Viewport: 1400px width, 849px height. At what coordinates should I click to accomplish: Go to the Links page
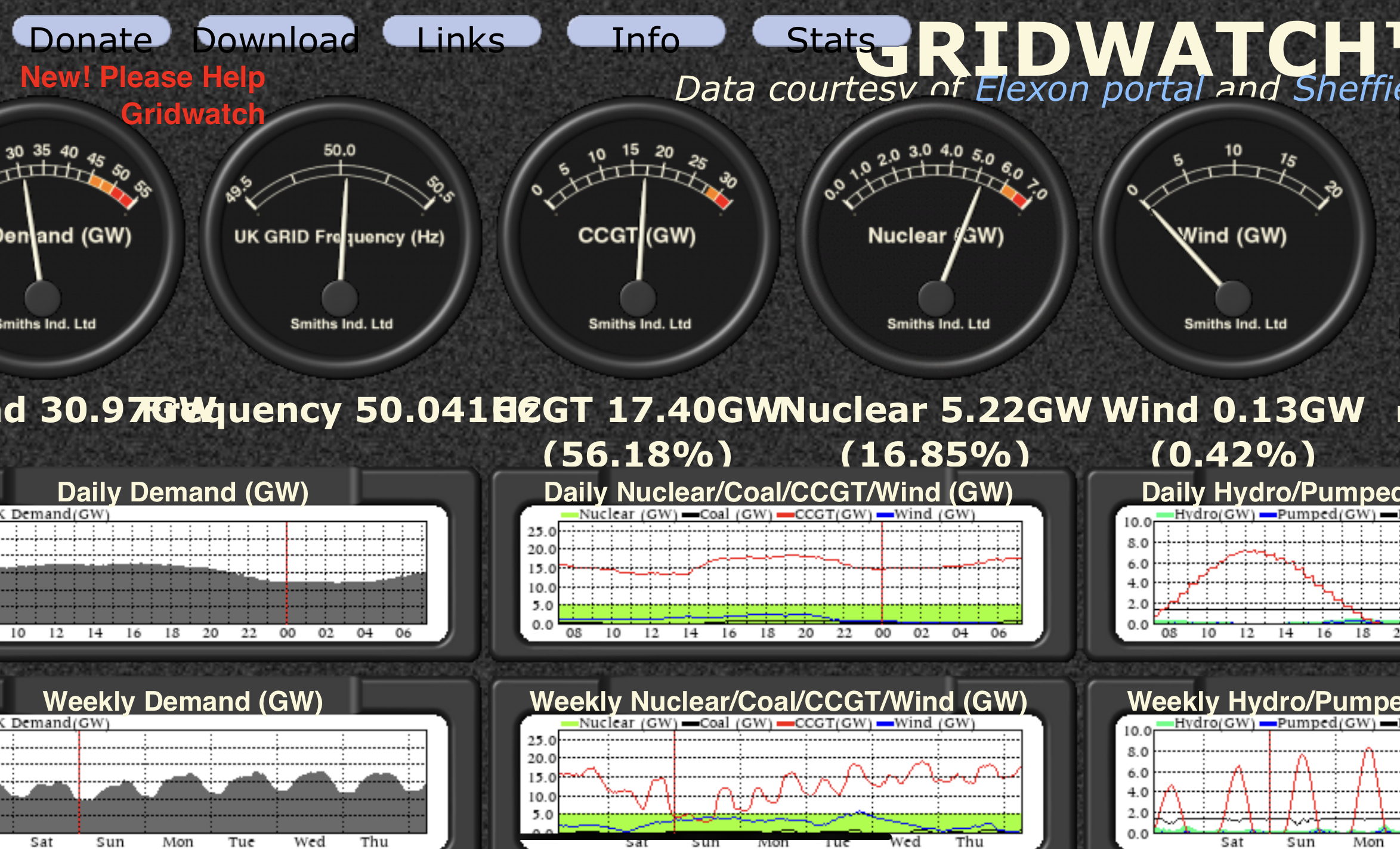click(462, 33)
